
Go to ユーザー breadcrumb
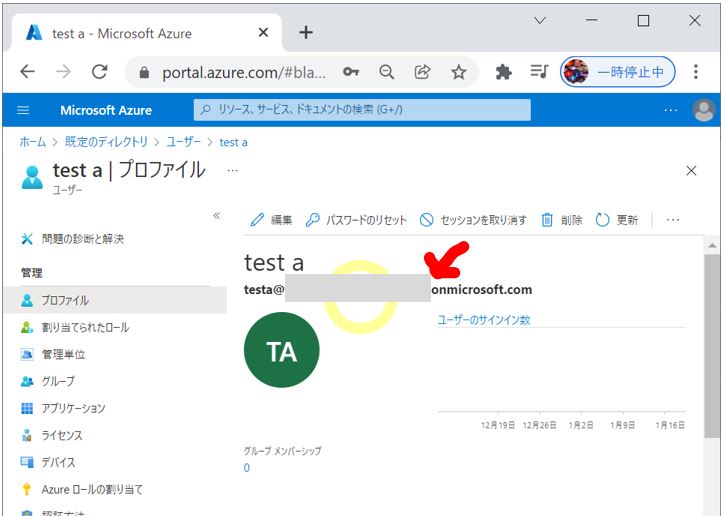183,142
